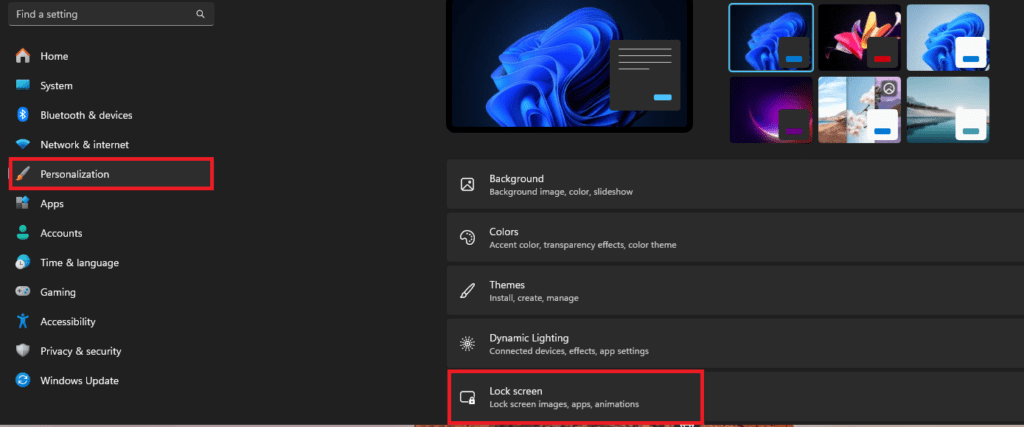Click the Windows Update arrows icon
This screenshot has height=427, width=1024.
coord(23,380)
